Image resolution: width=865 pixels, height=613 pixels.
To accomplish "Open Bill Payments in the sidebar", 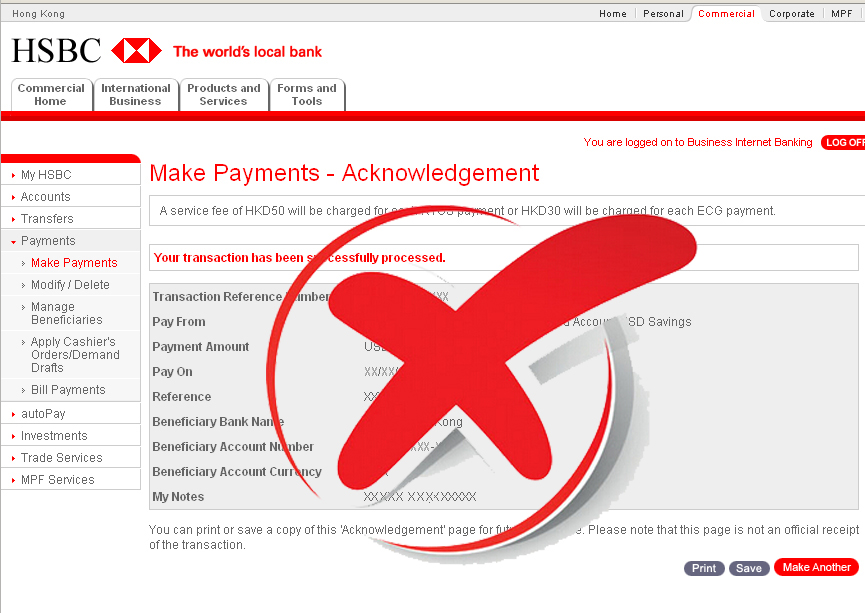I will (x=68, y=390).
